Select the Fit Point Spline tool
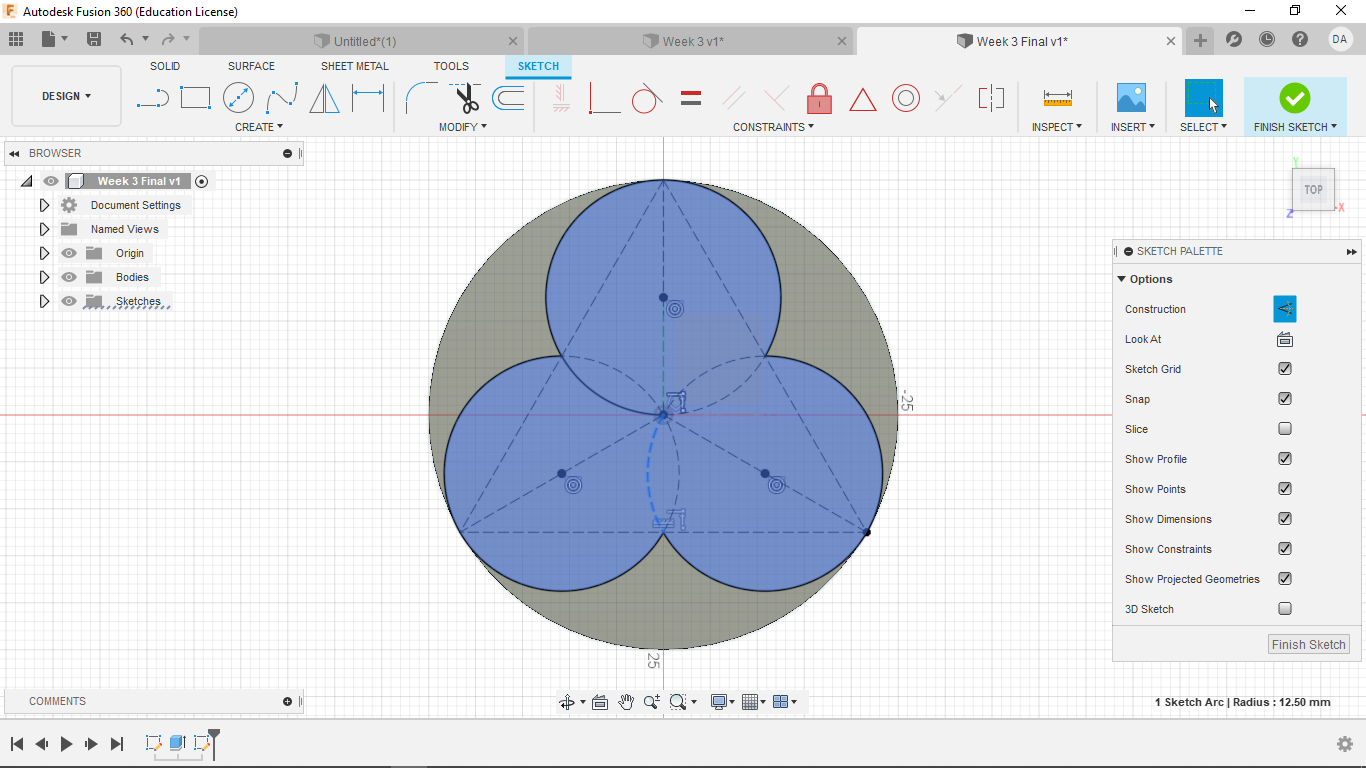Viewport: 1366px width, 768px height. point(282,98)
